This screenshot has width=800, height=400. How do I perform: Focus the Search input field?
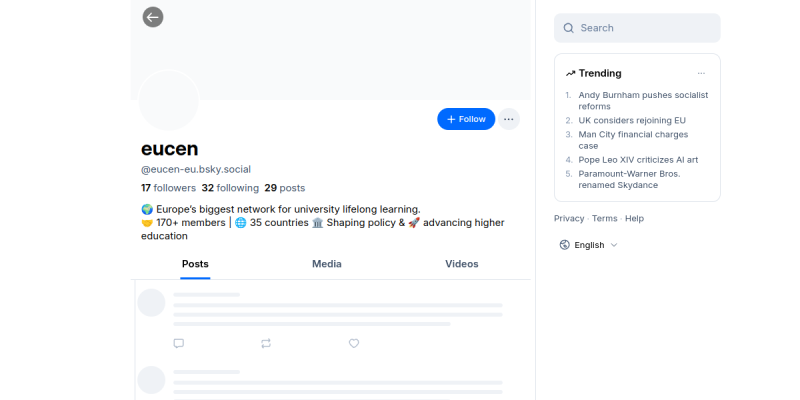click(x=637, y=28)
